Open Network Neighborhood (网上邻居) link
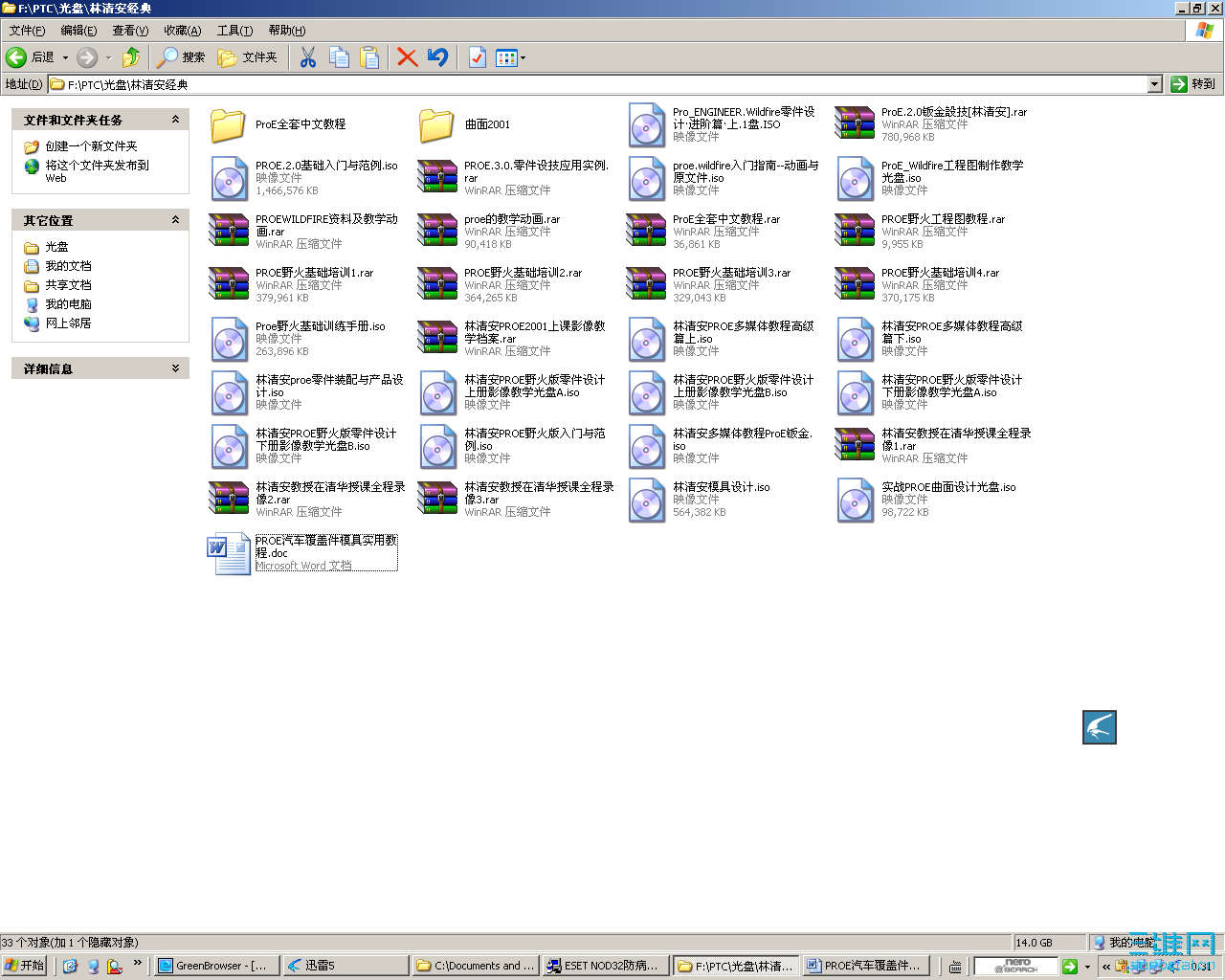 pos(68,323)
